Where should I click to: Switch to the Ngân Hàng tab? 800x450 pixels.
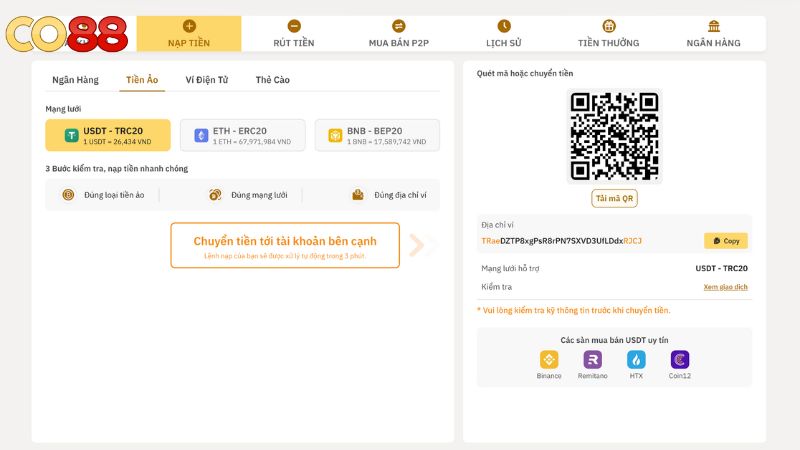(x=76, y=80)
